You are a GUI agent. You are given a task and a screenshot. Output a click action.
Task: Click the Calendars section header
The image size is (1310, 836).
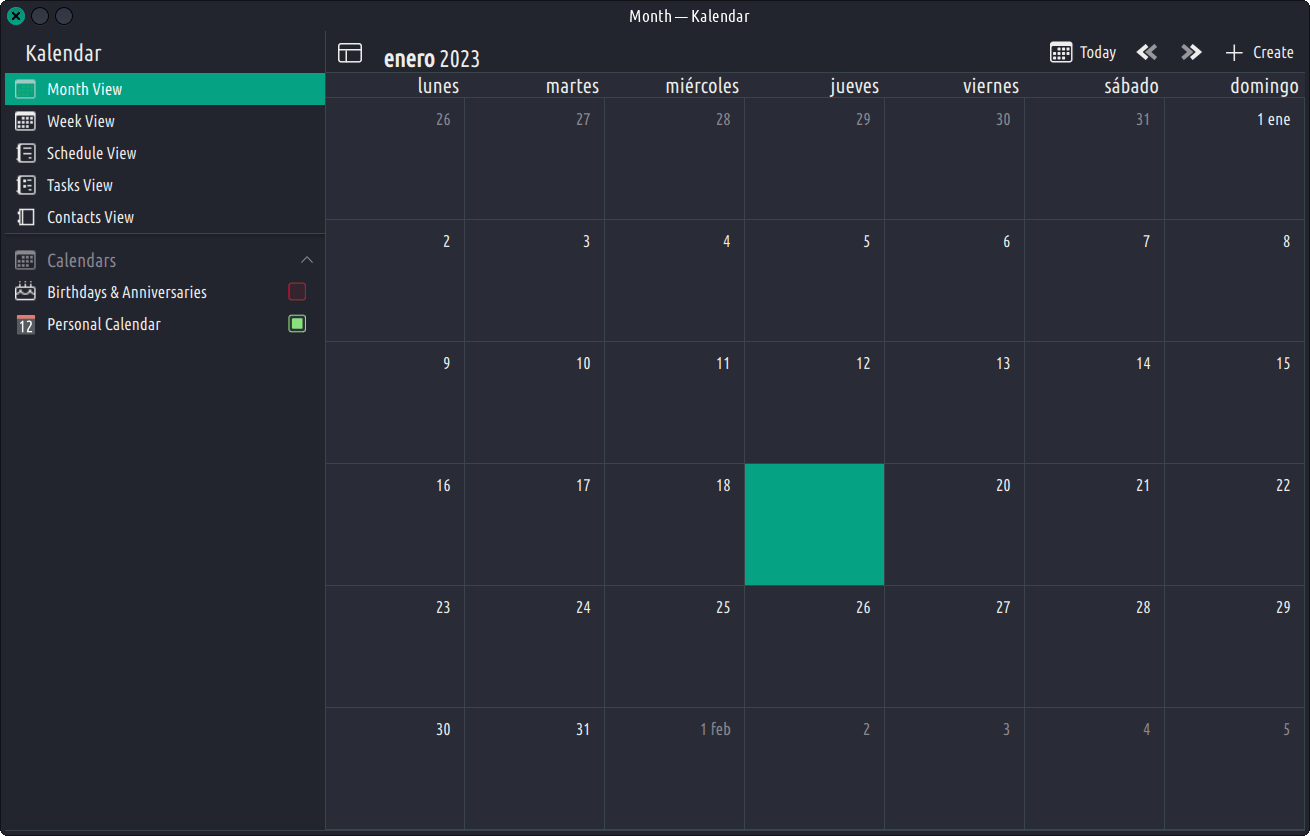(82, 260)
